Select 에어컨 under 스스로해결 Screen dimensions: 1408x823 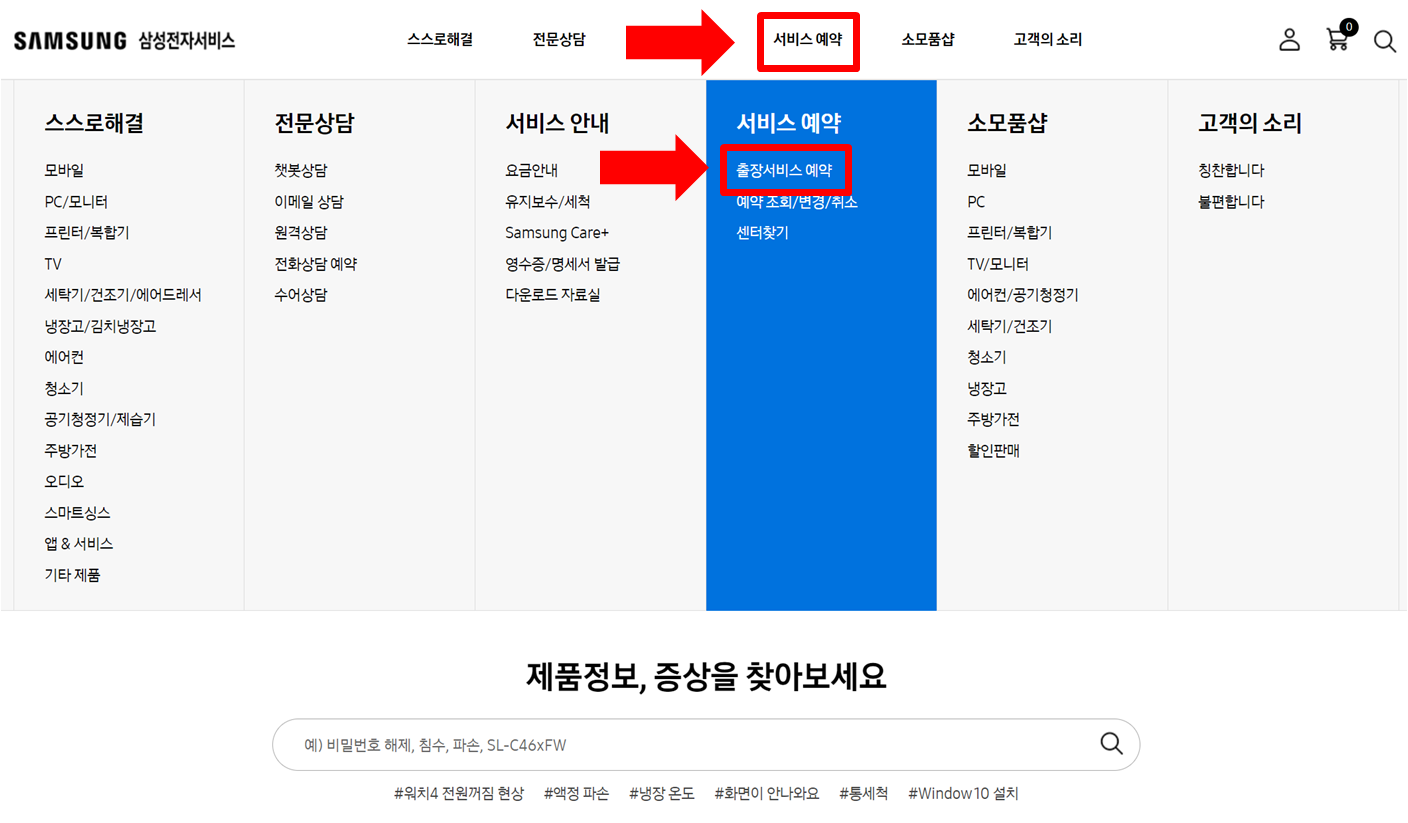pyautogui.click(x=64, y=357)
